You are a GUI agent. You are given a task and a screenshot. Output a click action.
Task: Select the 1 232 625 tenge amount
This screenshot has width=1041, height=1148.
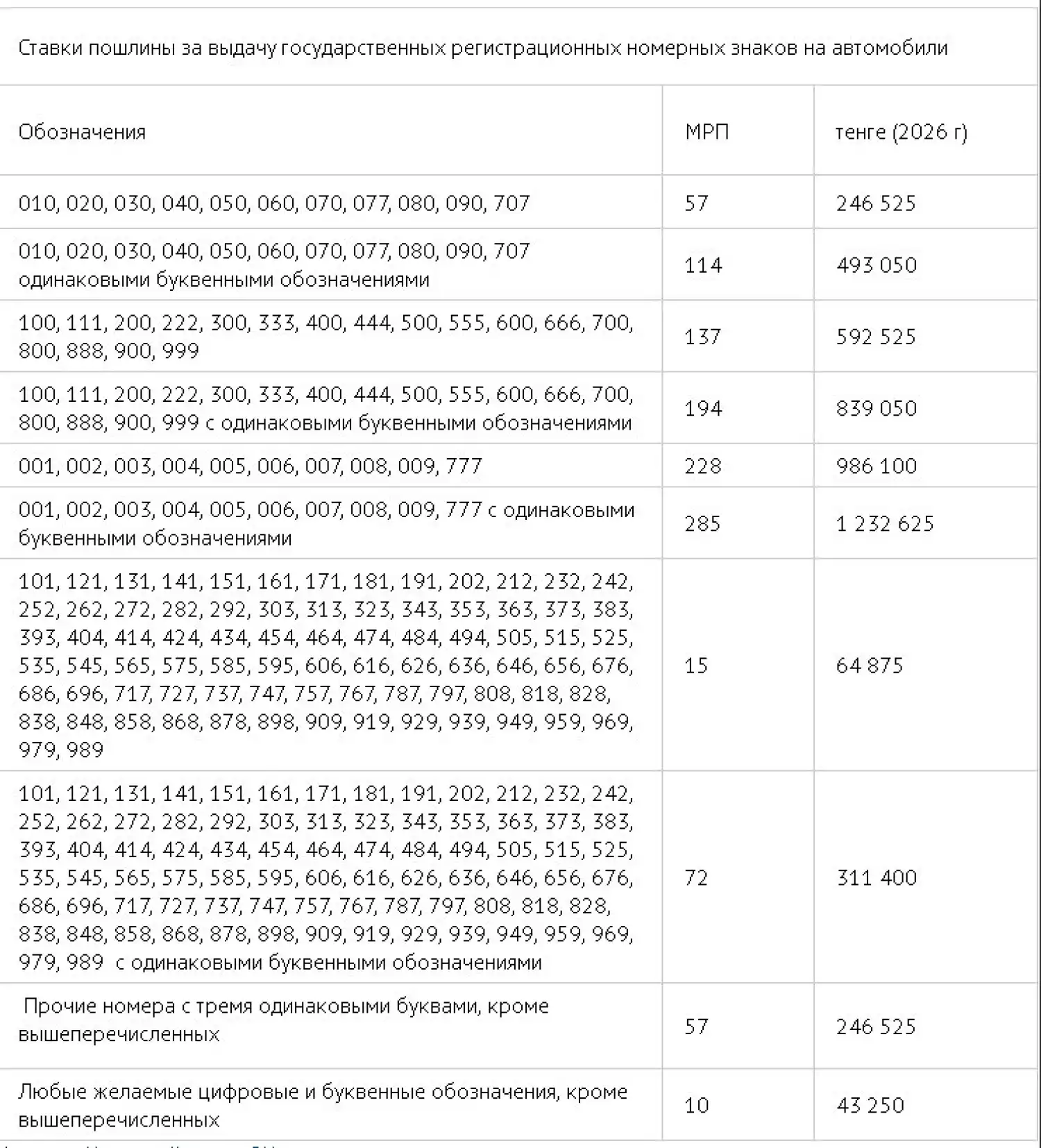(x=885, y=523)
